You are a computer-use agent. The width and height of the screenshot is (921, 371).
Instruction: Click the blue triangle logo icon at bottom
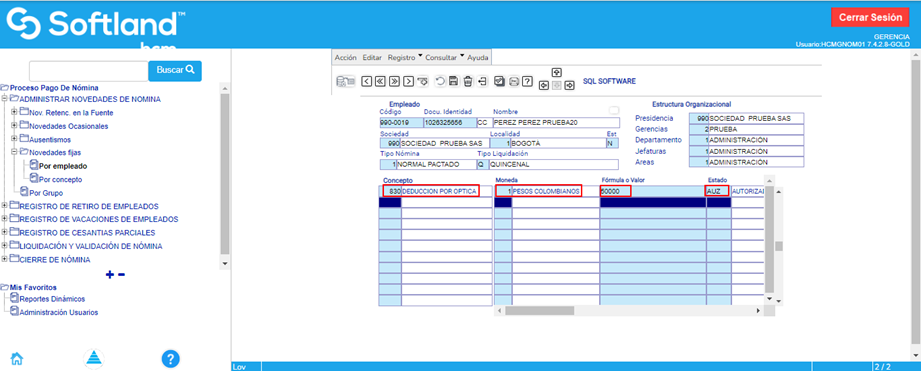pyautogui.click(x=93, y=358)
